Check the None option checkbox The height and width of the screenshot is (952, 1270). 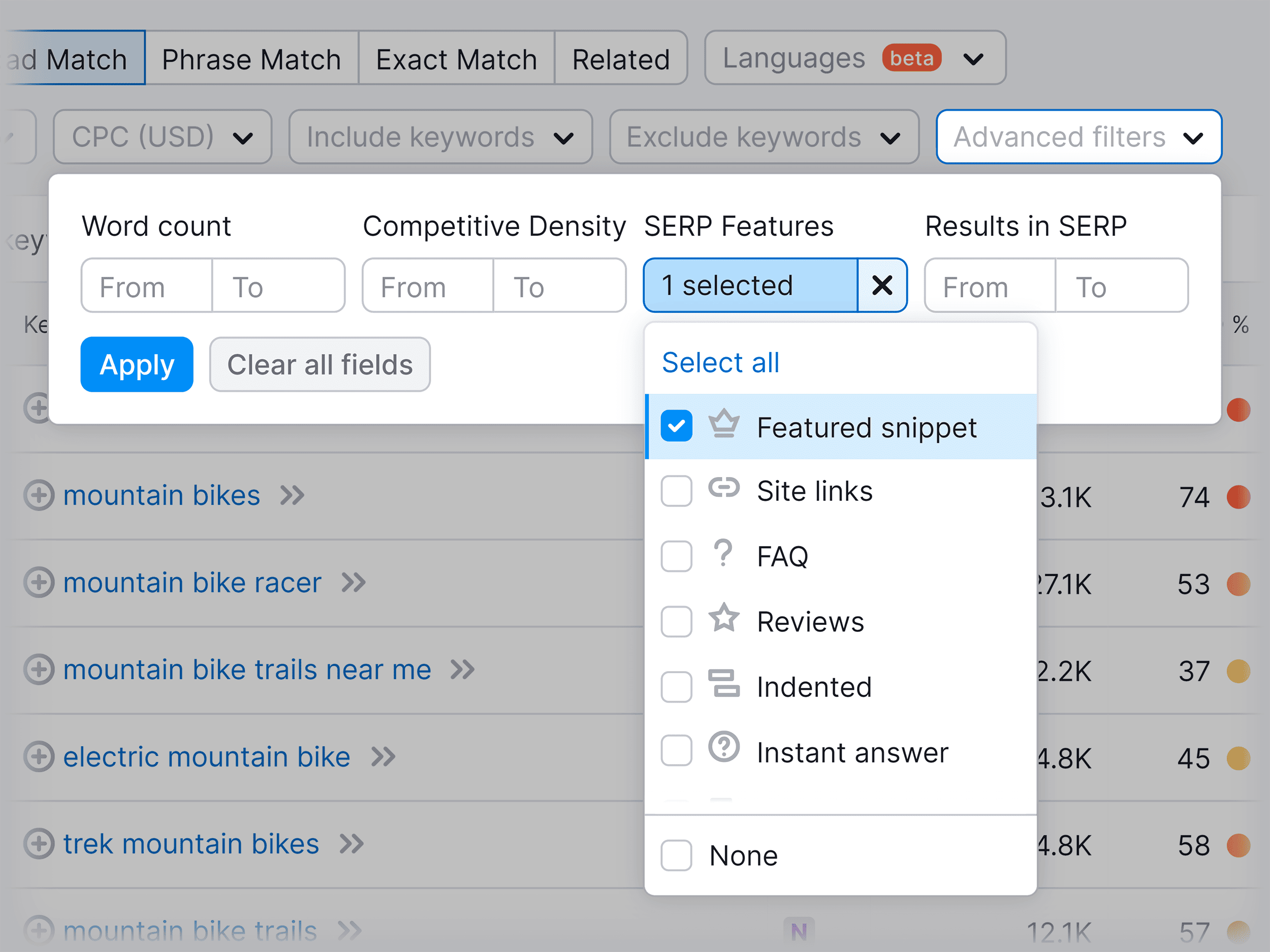point(676,856)
